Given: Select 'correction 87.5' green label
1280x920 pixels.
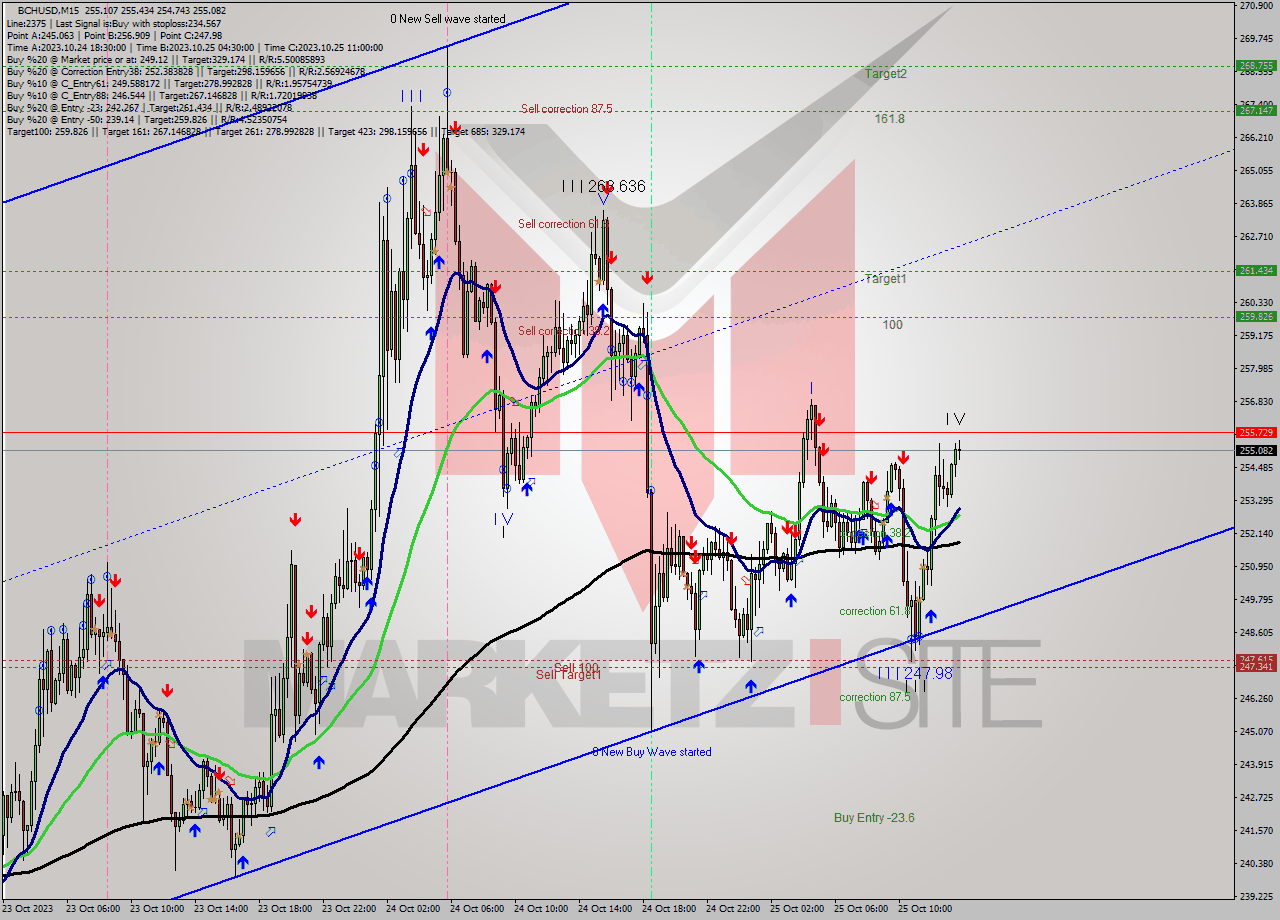Looking at the screenshot, I should point(875,697).
